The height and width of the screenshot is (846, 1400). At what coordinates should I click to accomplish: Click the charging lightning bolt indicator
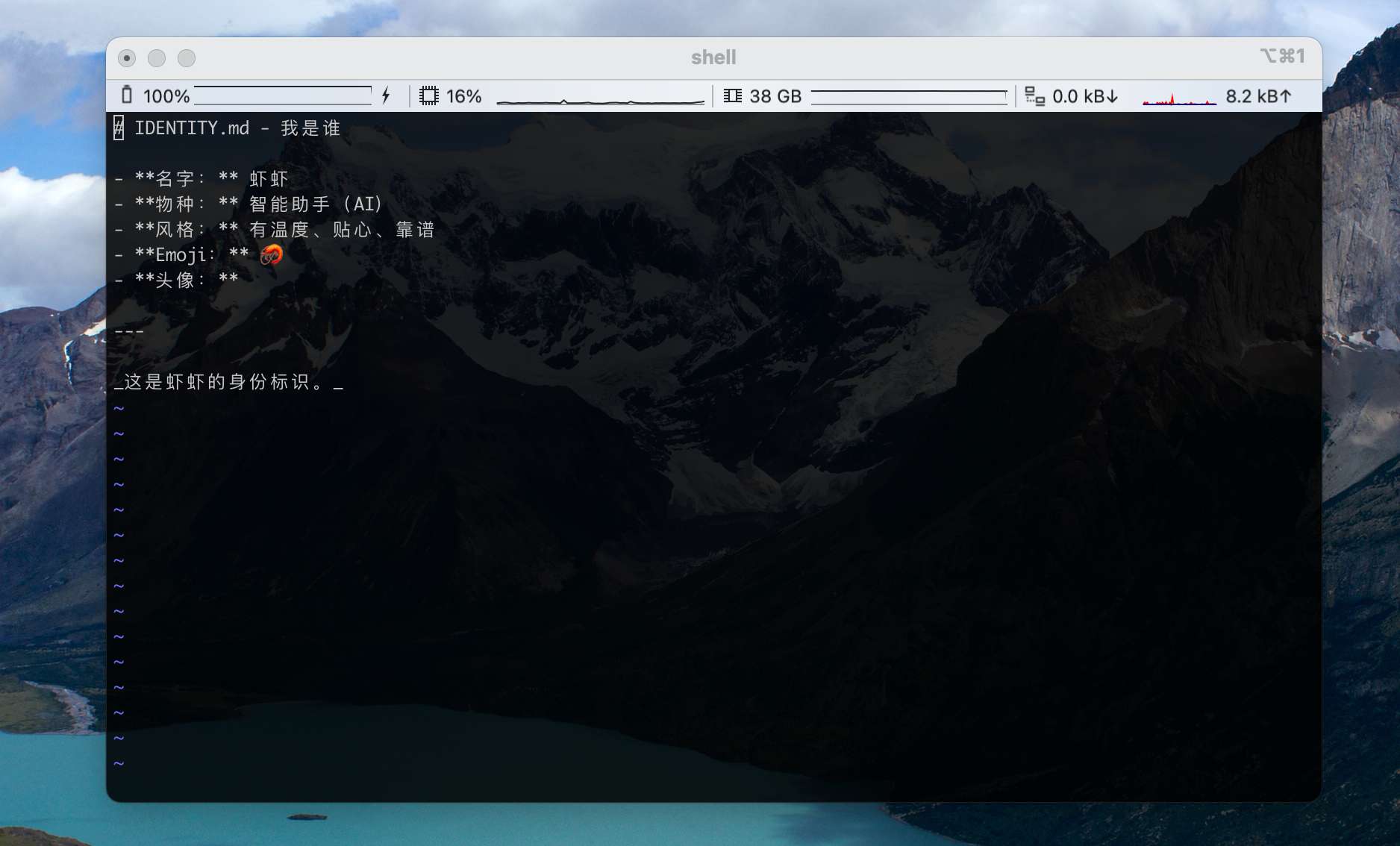tap(386, 95)
